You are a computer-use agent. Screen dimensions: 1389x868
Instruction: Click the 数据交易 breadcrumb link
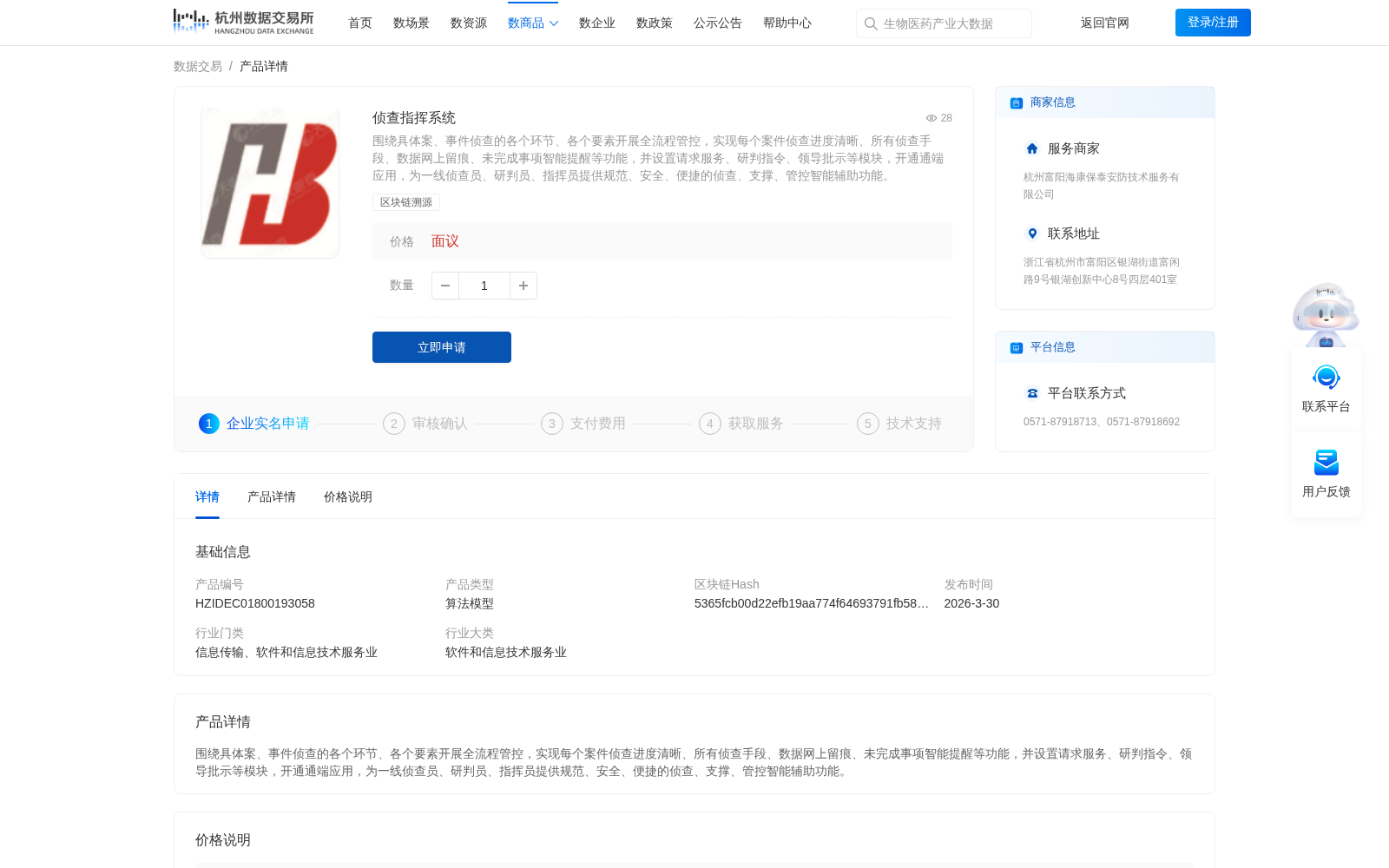pyautogui.click(x=198, y=67)
